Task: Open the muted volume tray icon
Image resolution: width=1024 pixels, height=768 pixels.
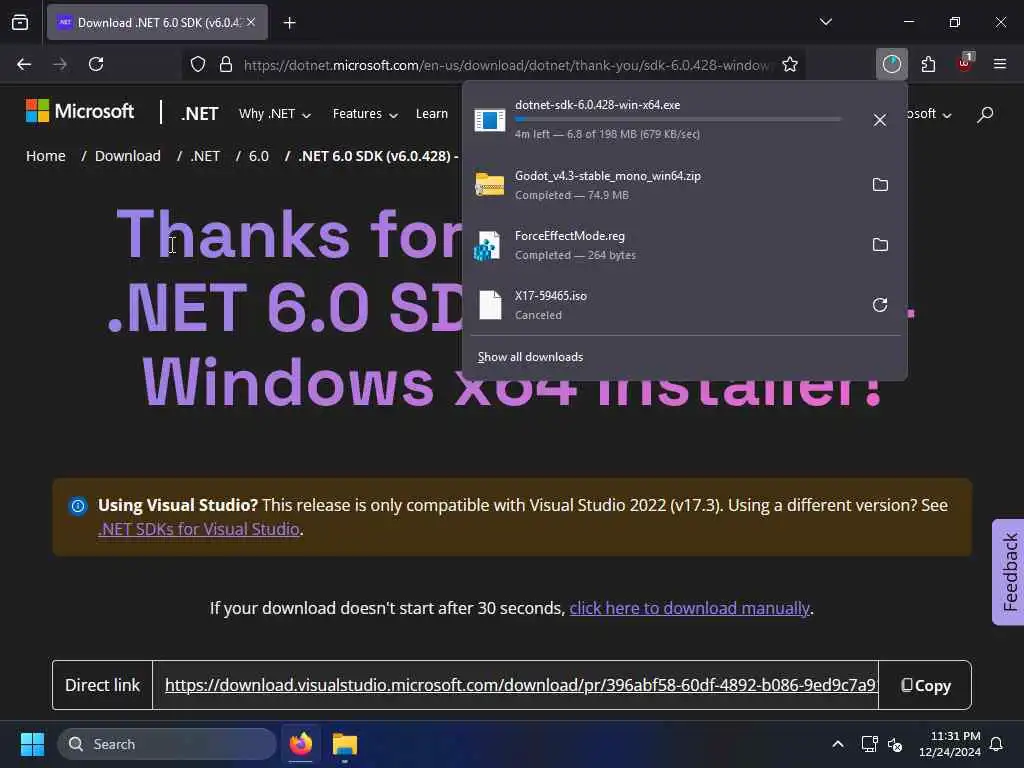Action: (895, 744)
